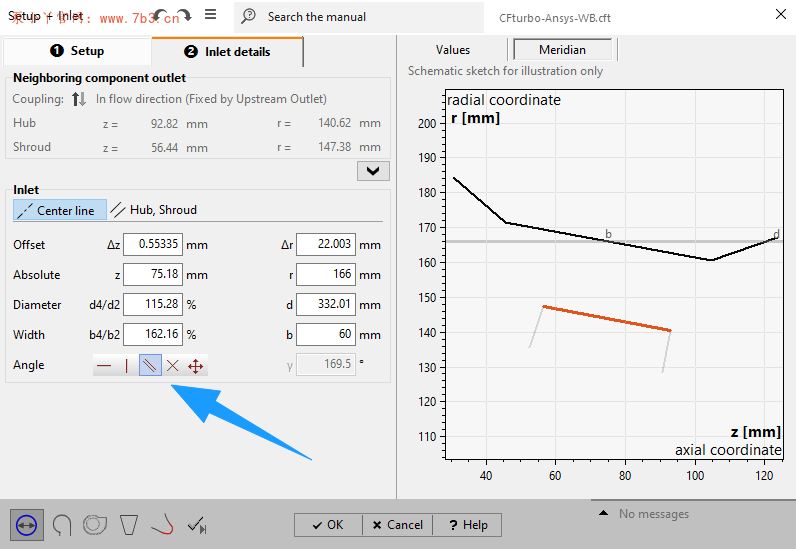This screenshot has width=796, height=549.
Task: Click the diameter d input field
Action: (x=326, y=304)
